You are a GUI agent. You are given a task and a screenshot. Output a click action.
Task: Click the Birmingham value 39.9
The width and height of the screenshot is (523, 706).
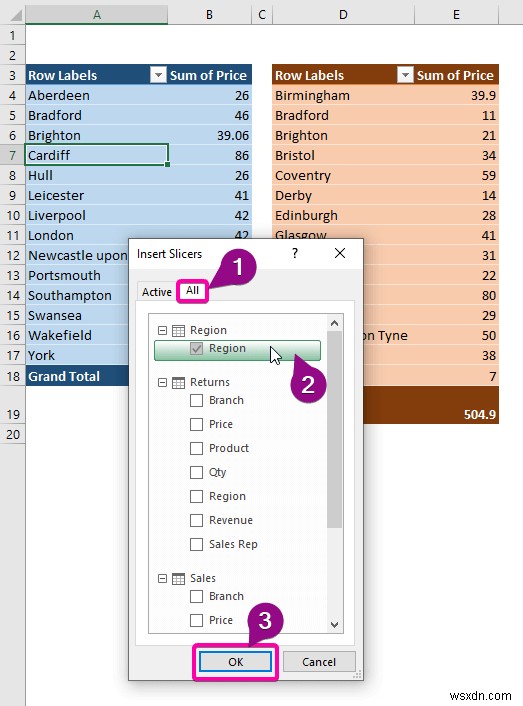[456, 95]
